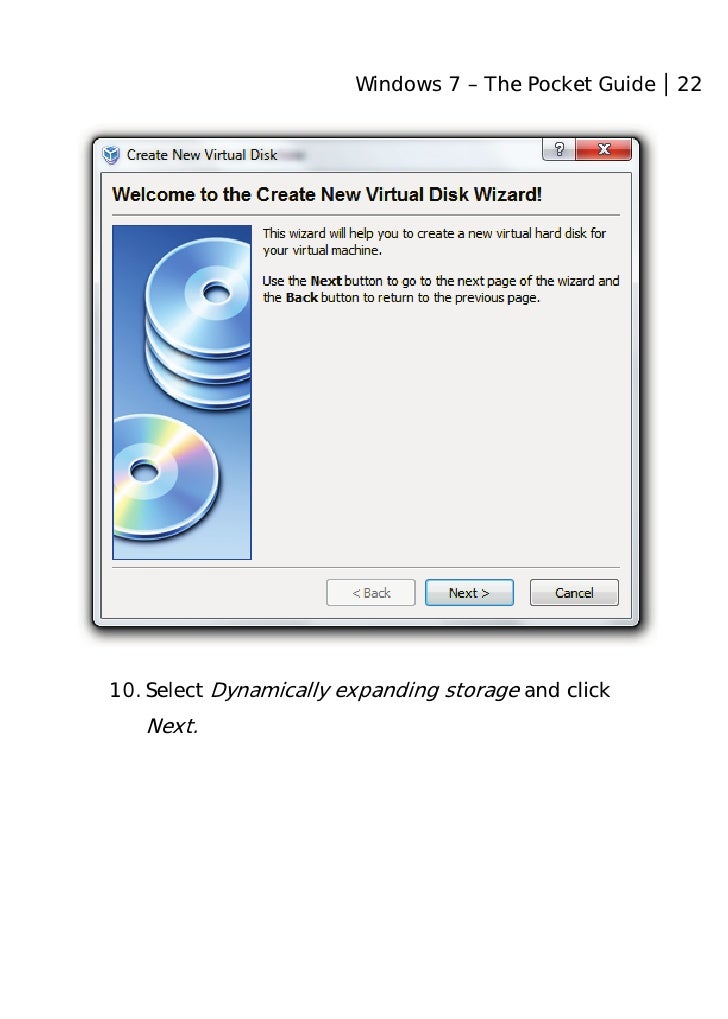Click the bold word Back in the instructions
Image resolution: width=728 pixels, height=1019 pixels.
click(302, 298)
